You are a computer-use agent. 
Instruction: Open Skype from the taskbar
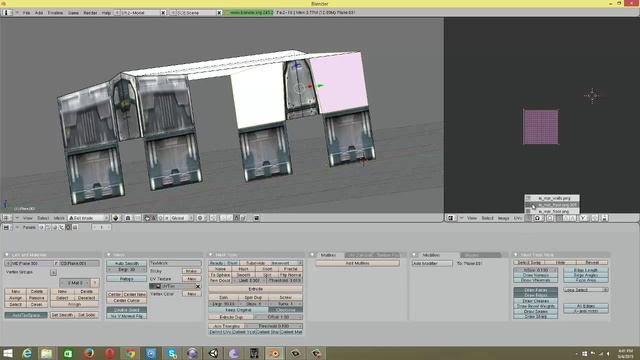coord(172,353)
